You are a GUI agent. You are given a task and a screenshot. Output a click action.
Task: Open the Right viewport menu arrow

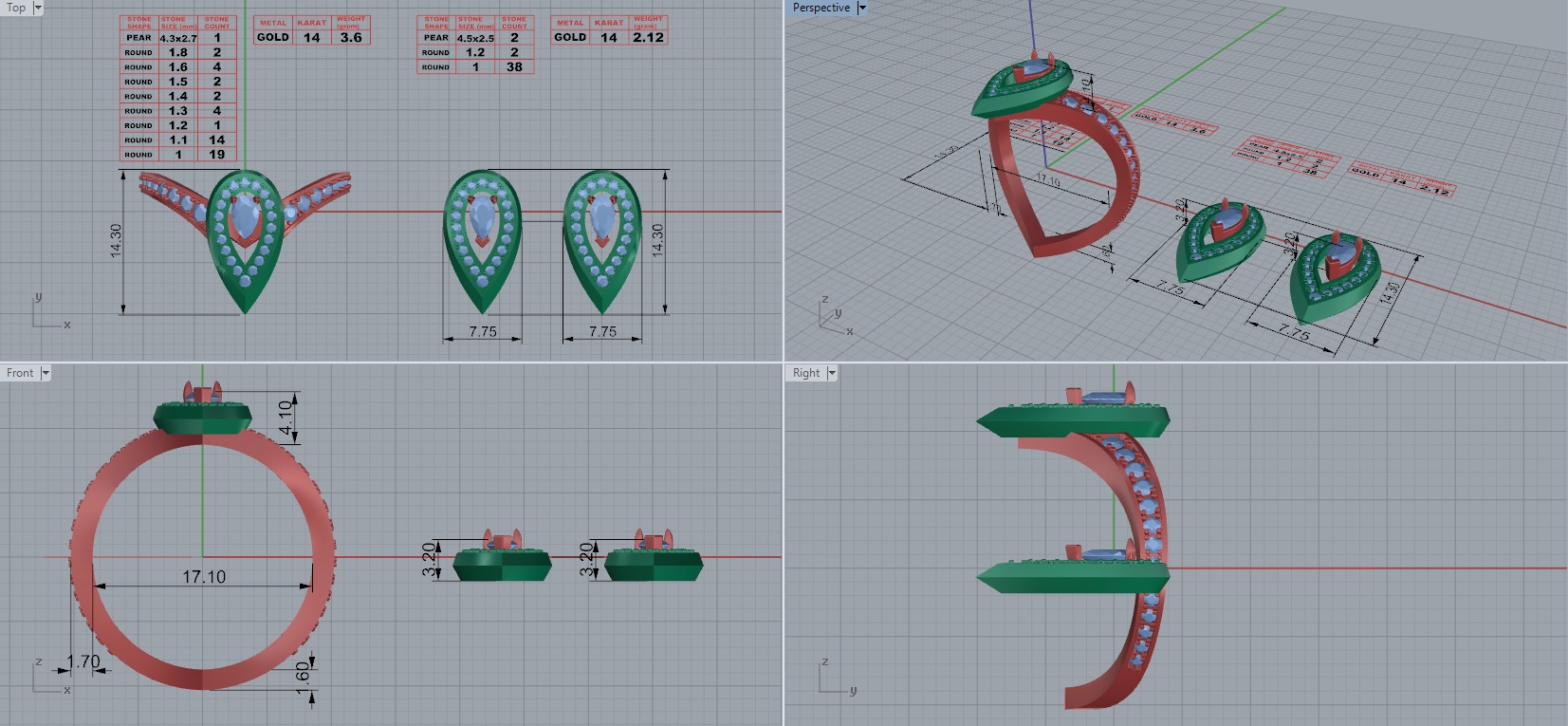coord(832,373)
